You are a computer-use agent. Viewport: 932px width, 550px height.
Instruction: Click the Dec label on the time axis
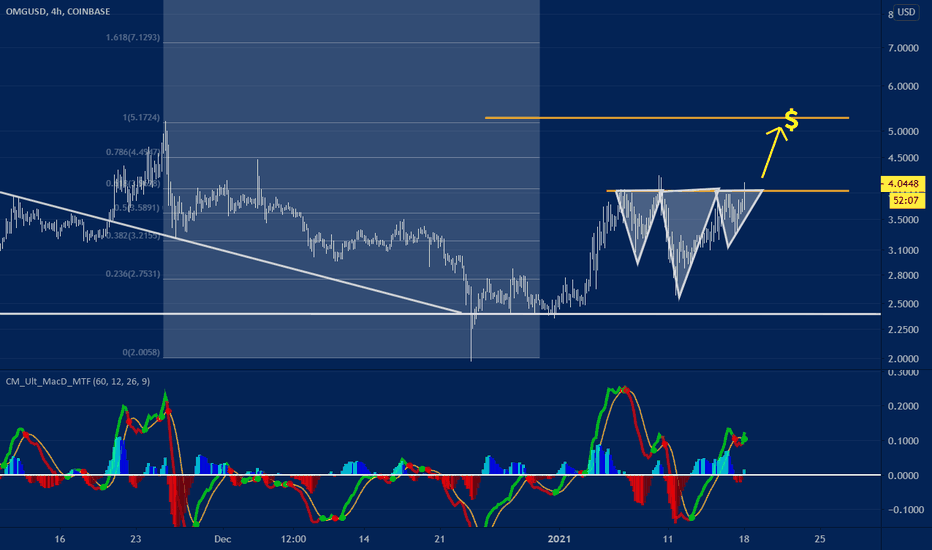point(222,539)
